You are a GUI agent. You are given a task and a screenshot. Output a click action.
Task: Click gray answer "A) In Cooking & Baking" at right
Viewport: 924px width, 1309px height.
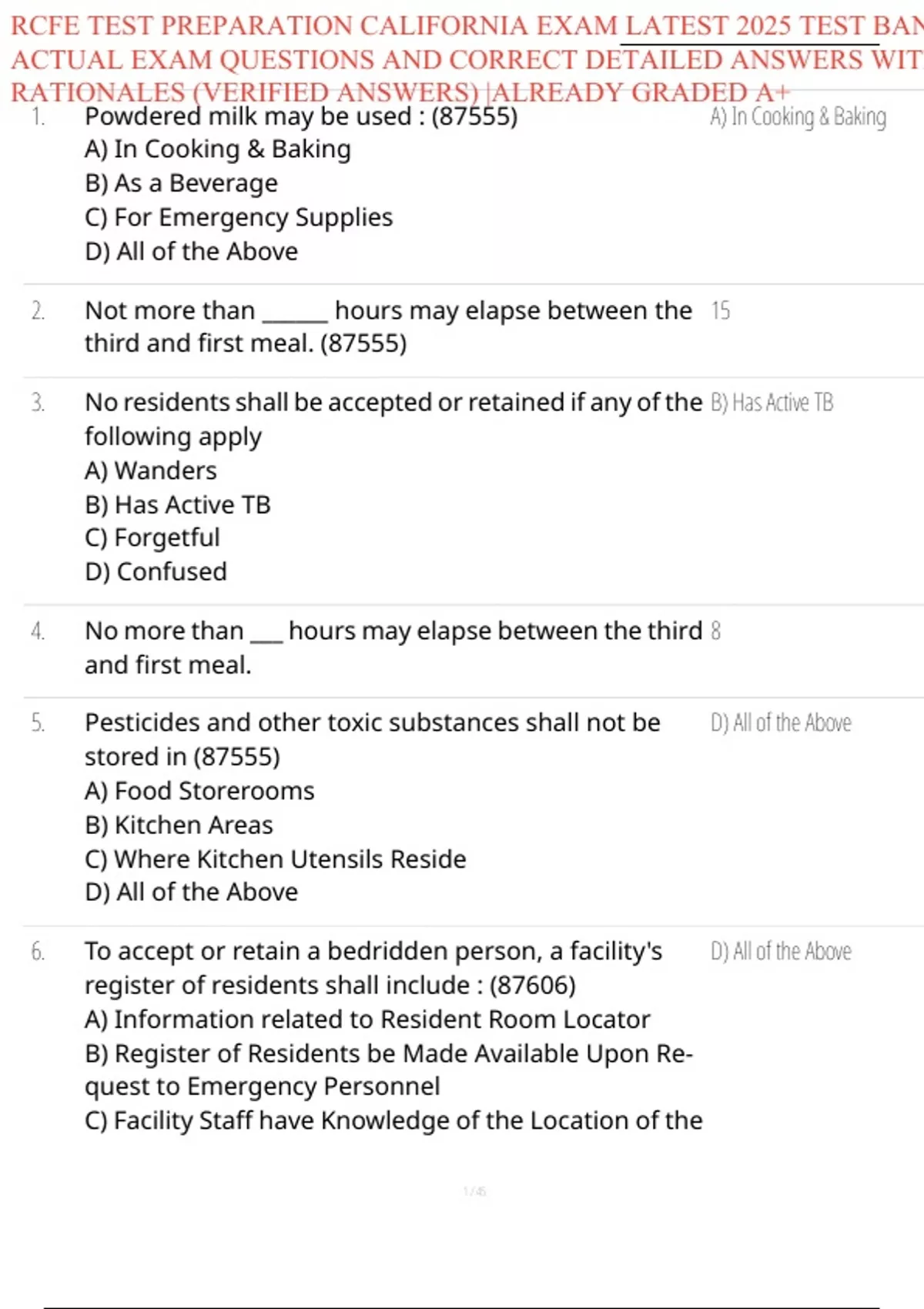tap(798, 117)
